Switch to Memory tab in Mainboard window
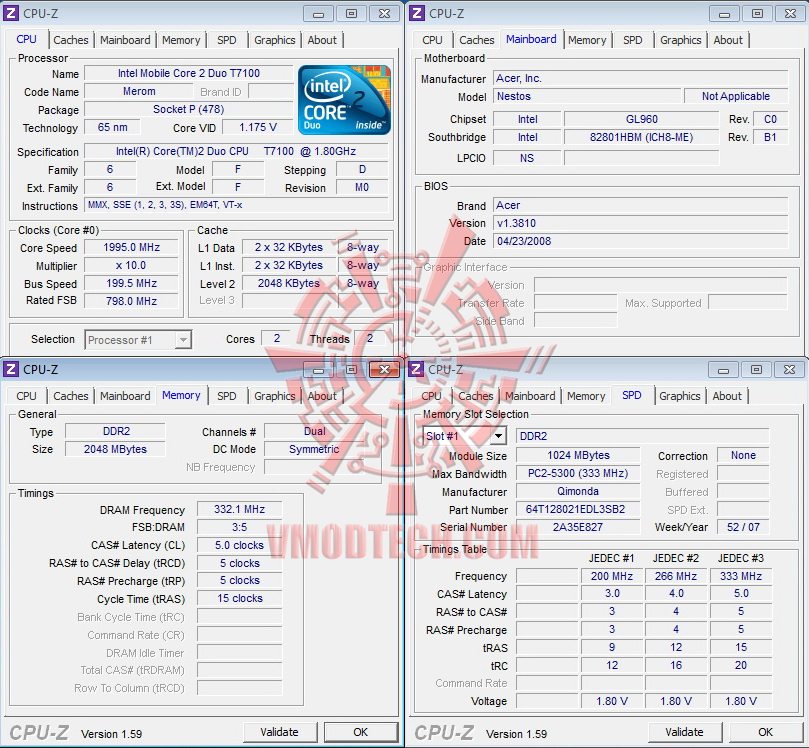Screen dimensions: 809x748 587,40
